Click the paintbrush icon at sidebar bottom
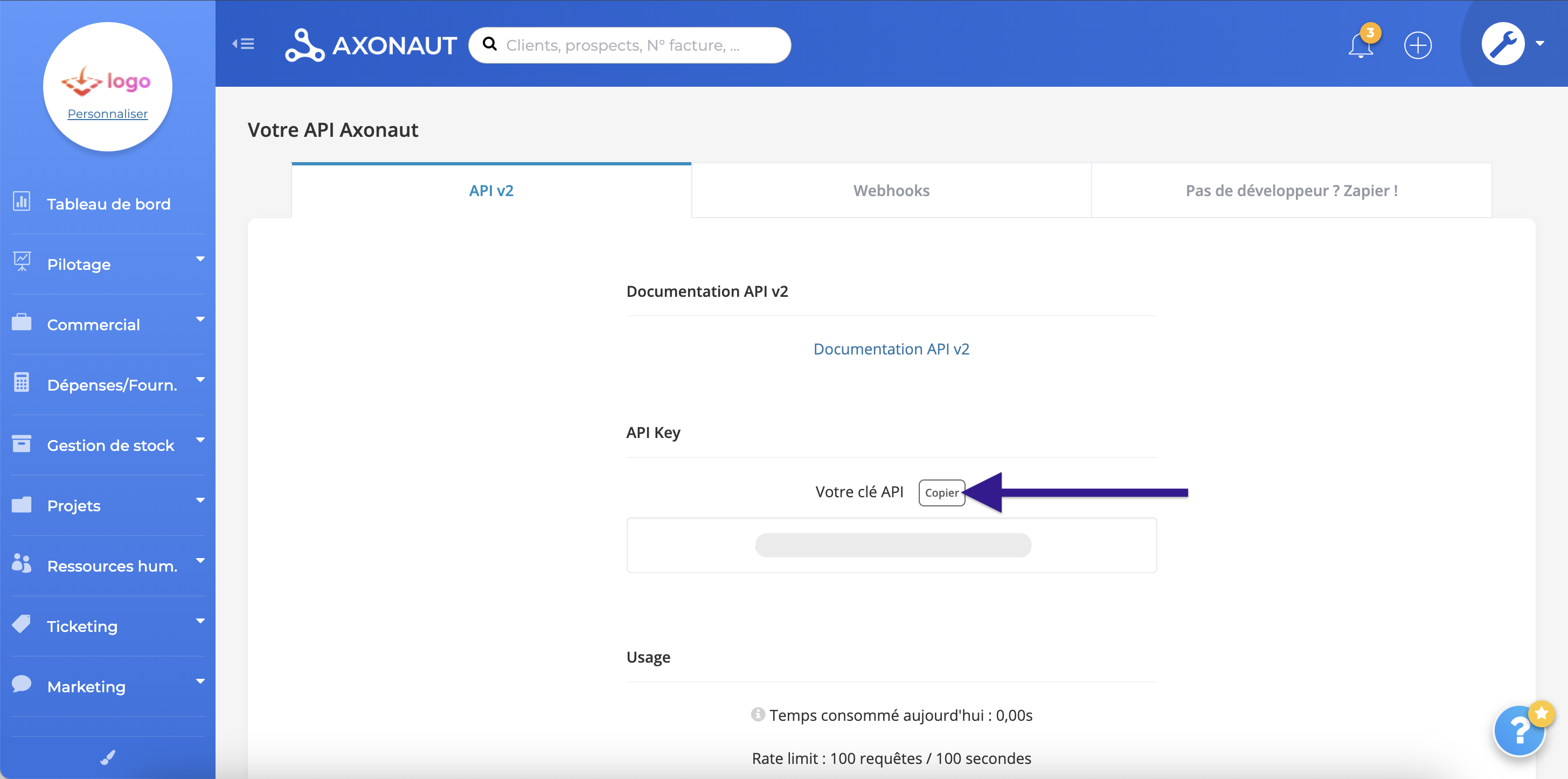The height and width of the screenshot is (779, 1568). point(107,757)
